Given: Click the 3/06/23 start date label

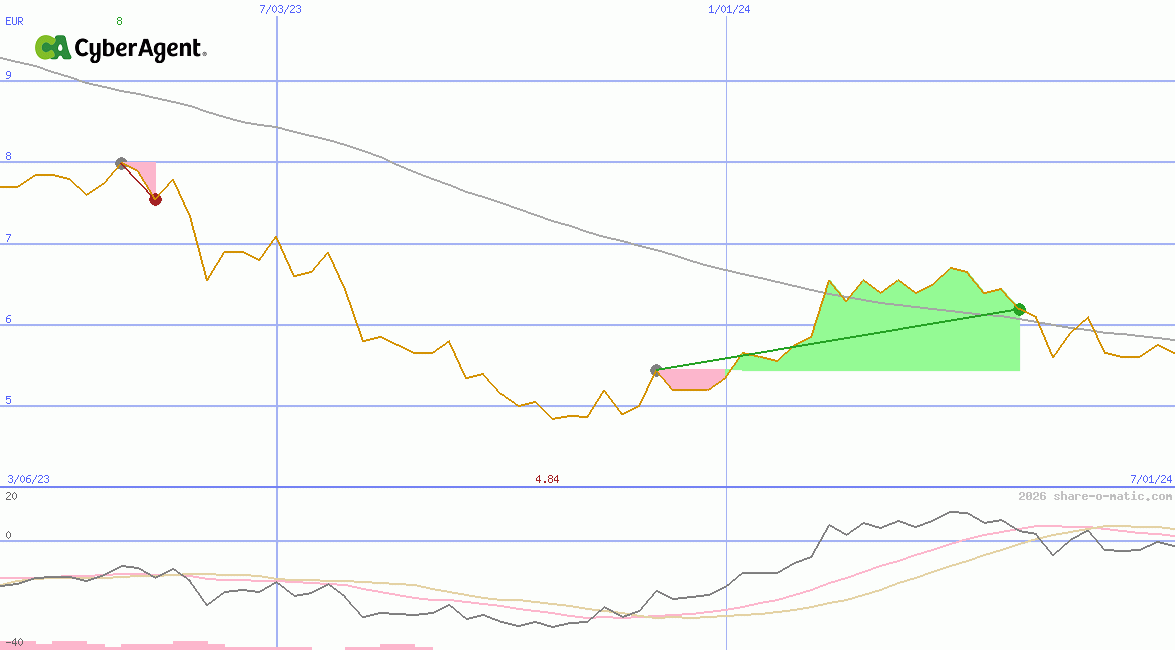Looking at the screenshot, I should [28, 479].
